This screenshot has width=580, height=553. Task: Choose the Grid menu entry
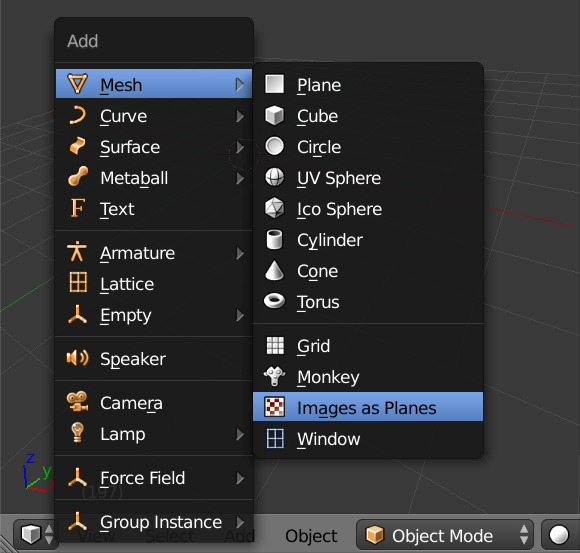[368, 346]
